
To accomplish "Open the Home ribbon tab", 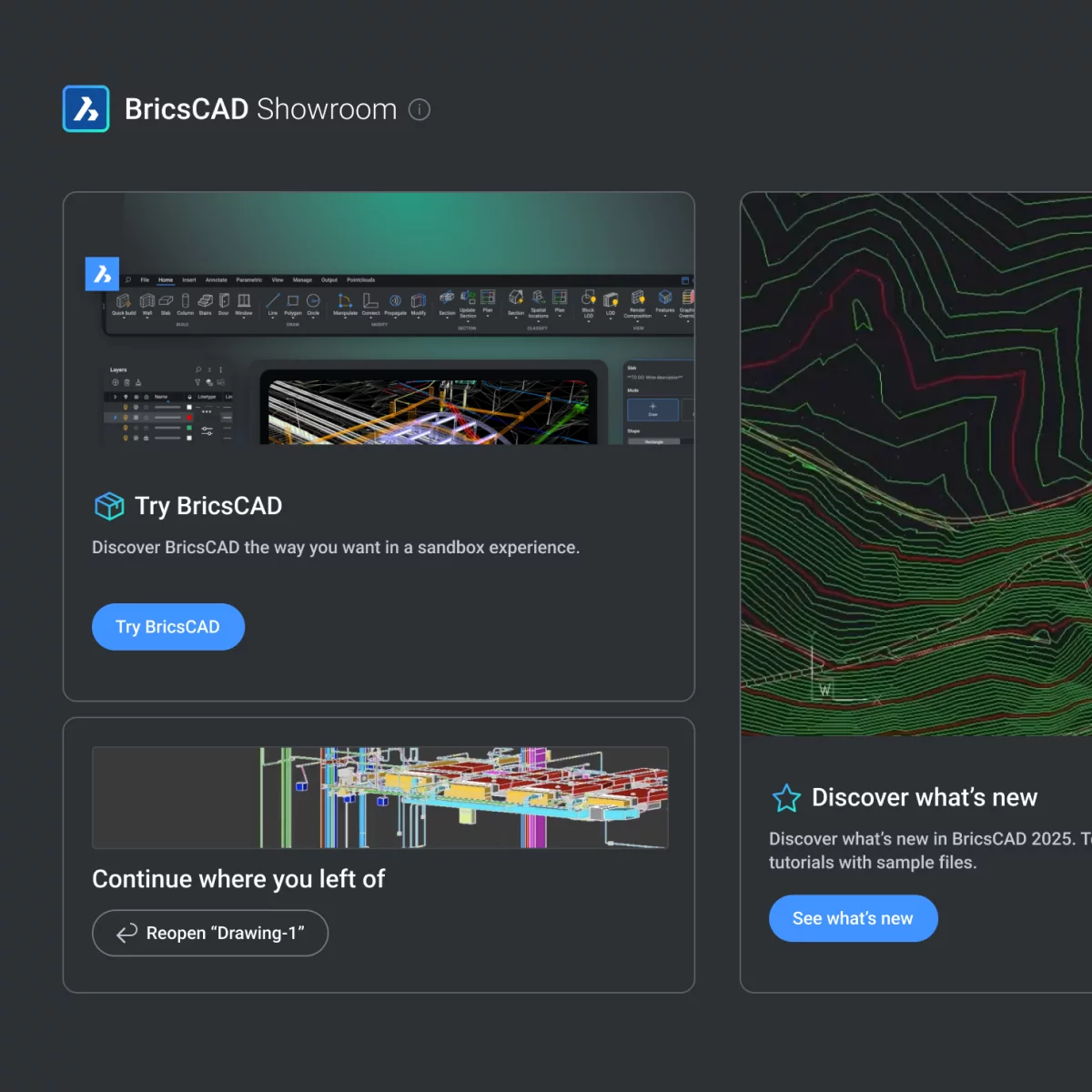I will tap(166, 280).
